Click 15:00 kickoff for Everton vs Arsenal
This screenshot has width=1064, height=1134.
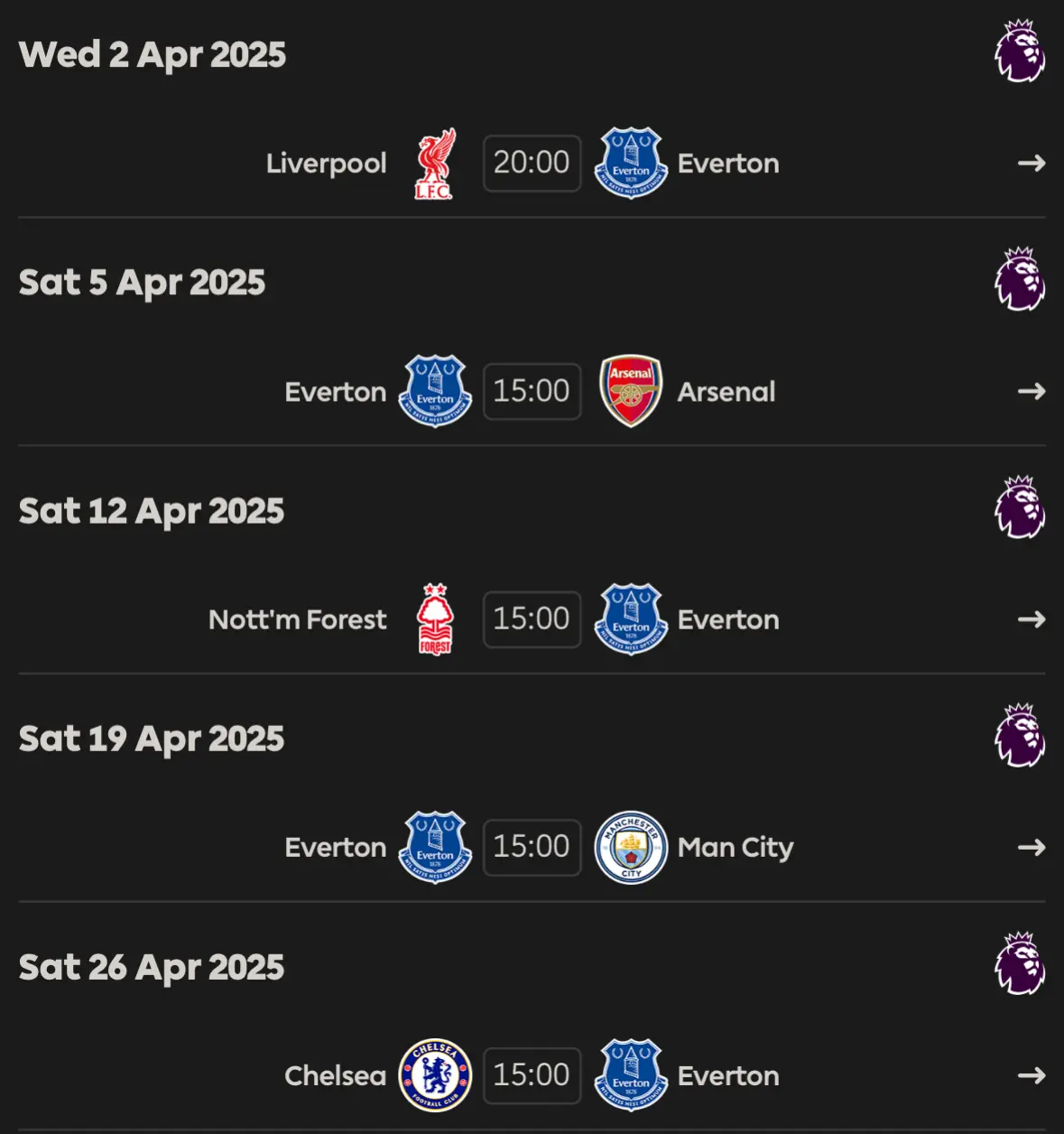[x=532, y=391]
